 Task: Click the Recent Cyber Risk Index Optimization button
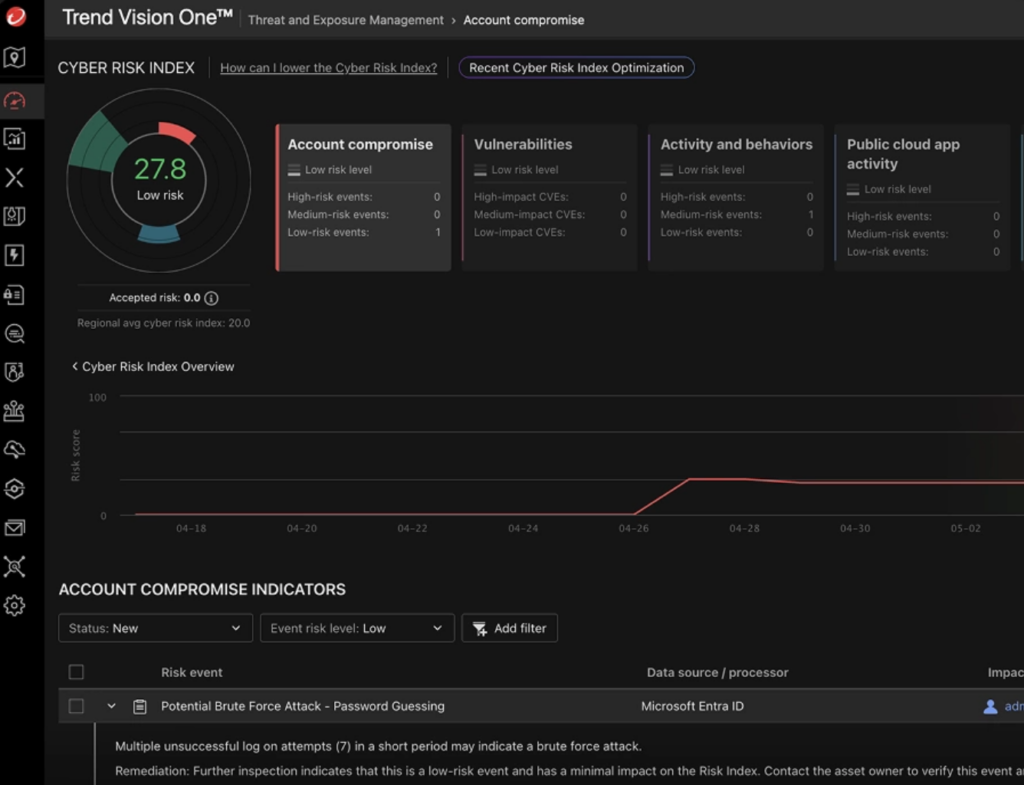coord(576,68)
